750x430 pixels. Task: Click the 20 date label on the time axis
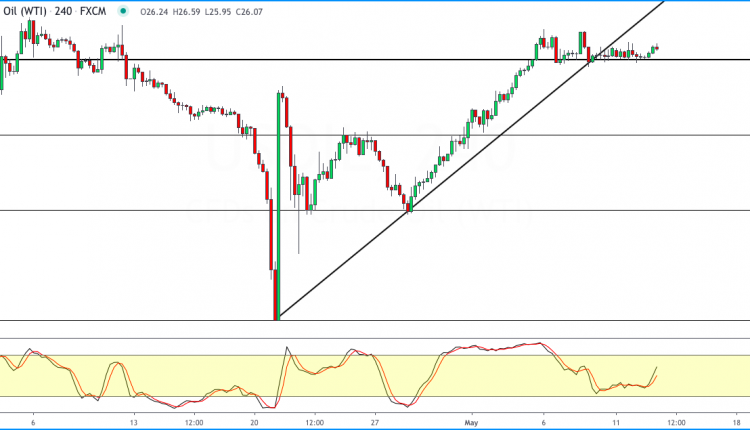pyautogui.click(x=254, y=423)
